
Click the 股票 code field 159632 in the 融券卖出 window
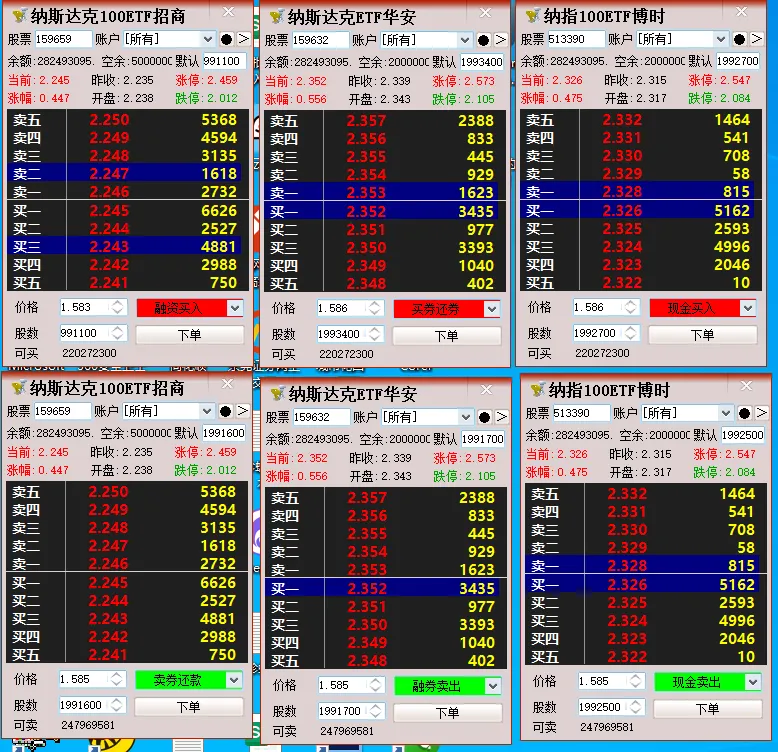click(x=321, y=417)
